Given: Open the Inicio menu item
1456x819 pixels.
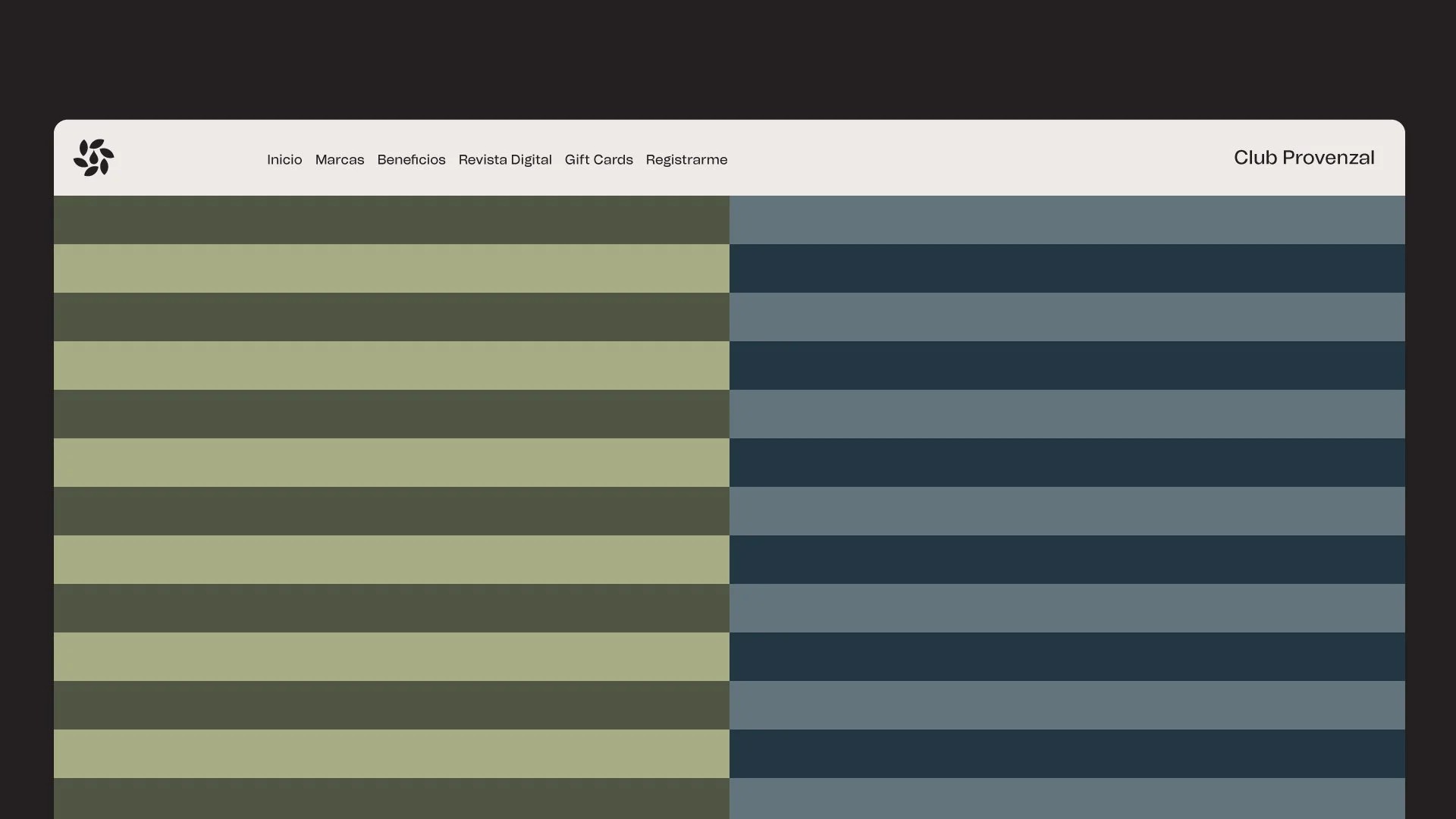Looking at the screenshot, I should (x=284, y=159).
